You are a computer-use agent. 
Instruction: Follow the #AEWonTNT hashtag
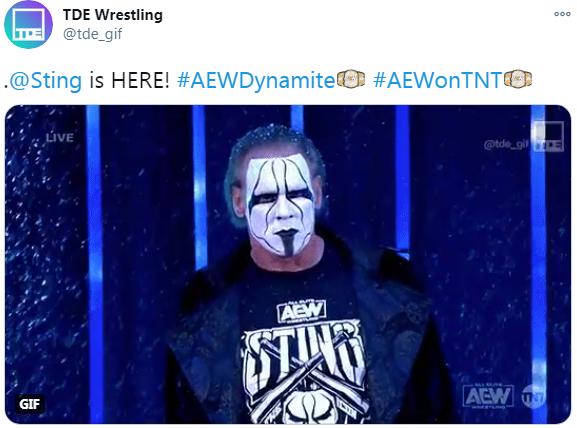tap(438, 80)
